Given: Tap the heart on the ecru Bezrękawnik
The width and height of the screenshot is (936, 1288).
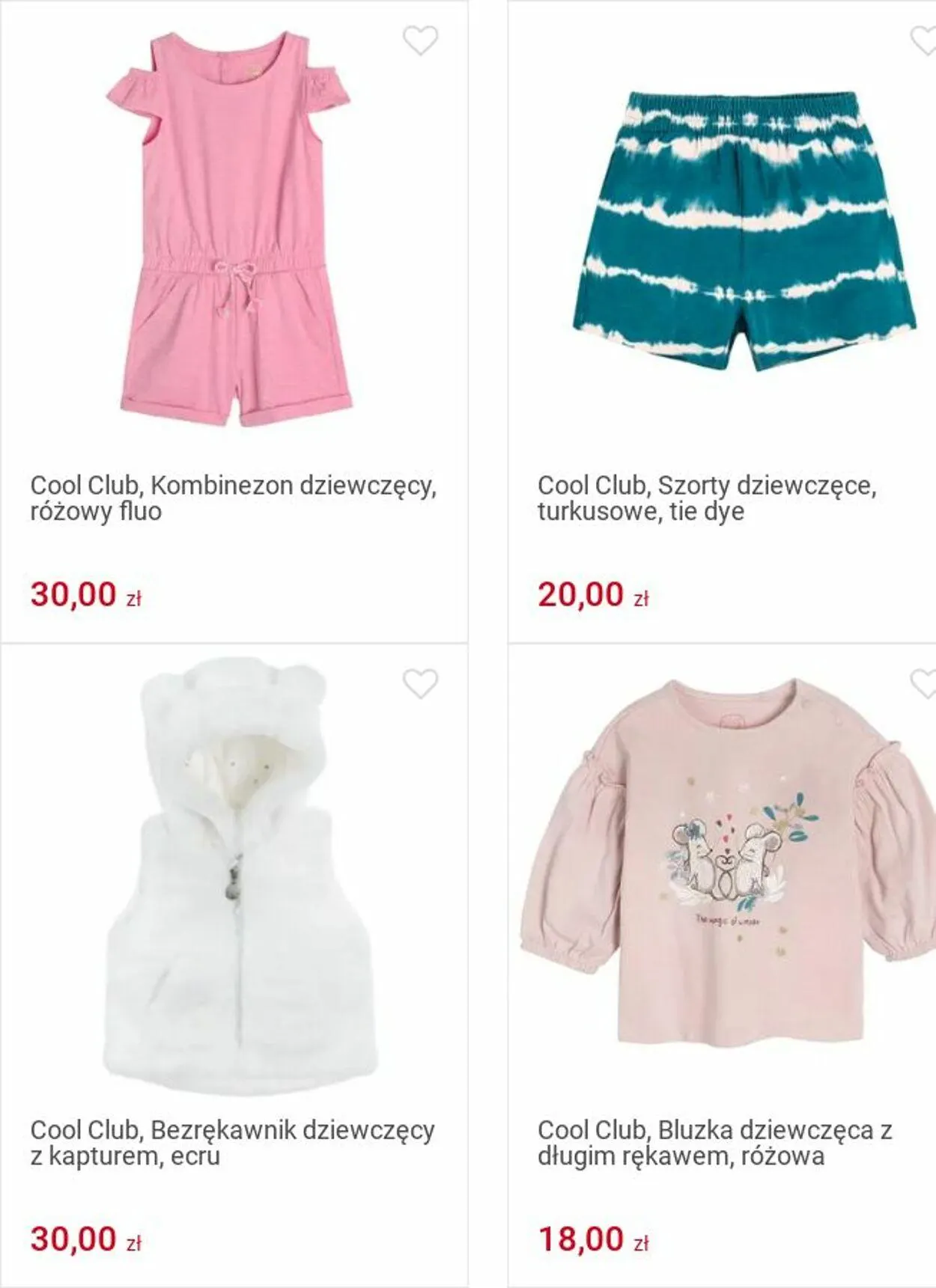Looking at the screenshot, I should [420, 683].
